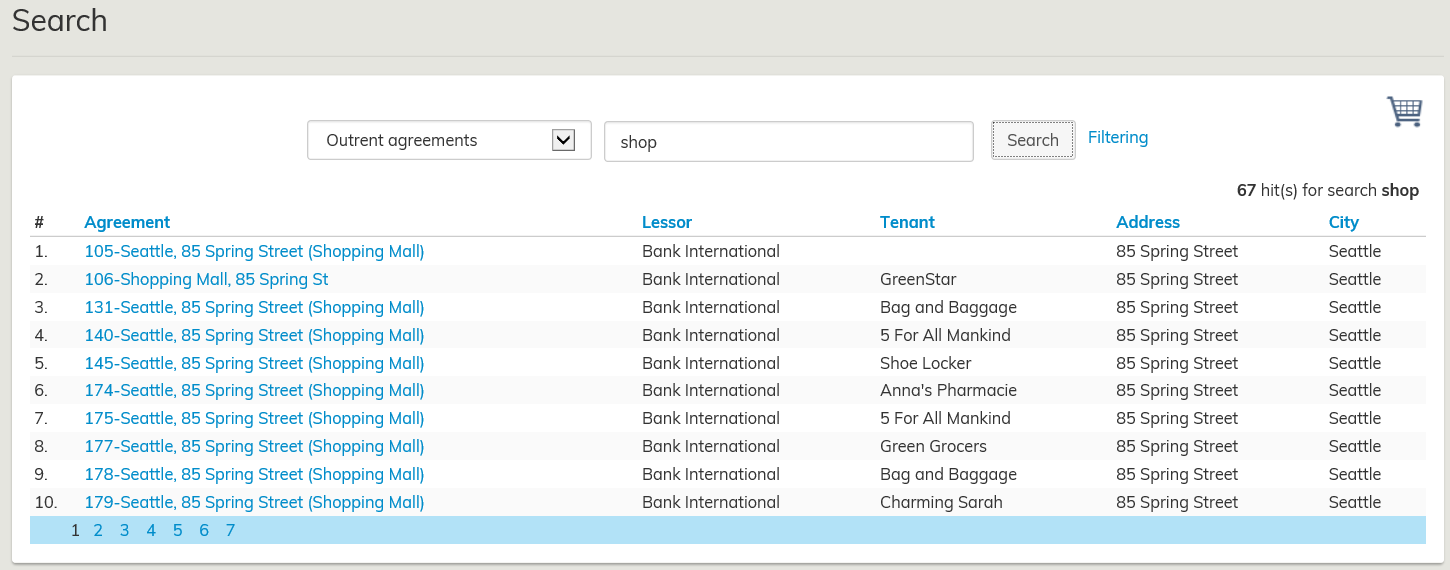Jump to last results page 7
Viewport: 1450px width, 570px height.
point(230,531)
